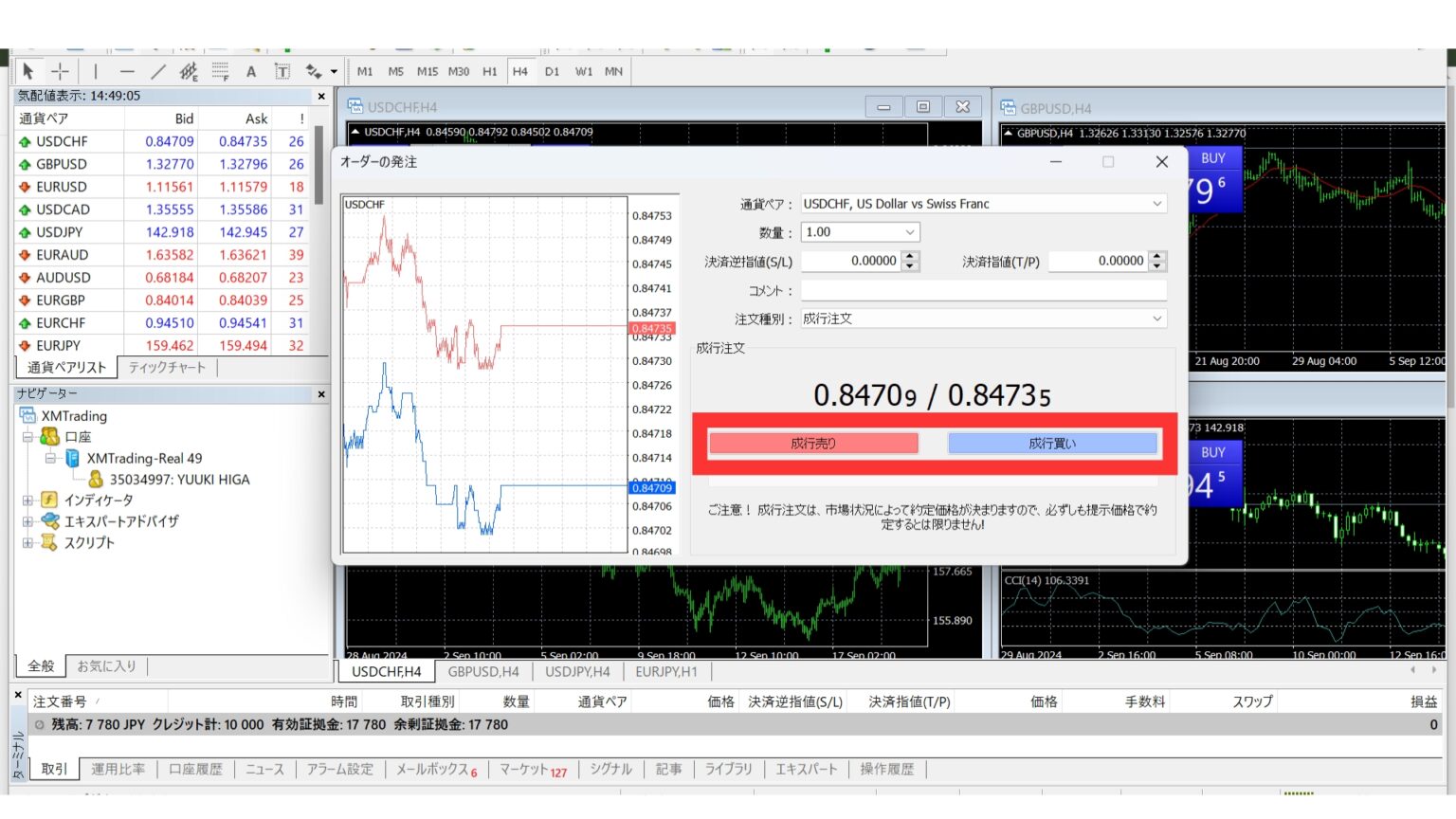Select the Crosshair tool
The width and height of the screenshot is (1456, 819).
(x=59, y=71)
